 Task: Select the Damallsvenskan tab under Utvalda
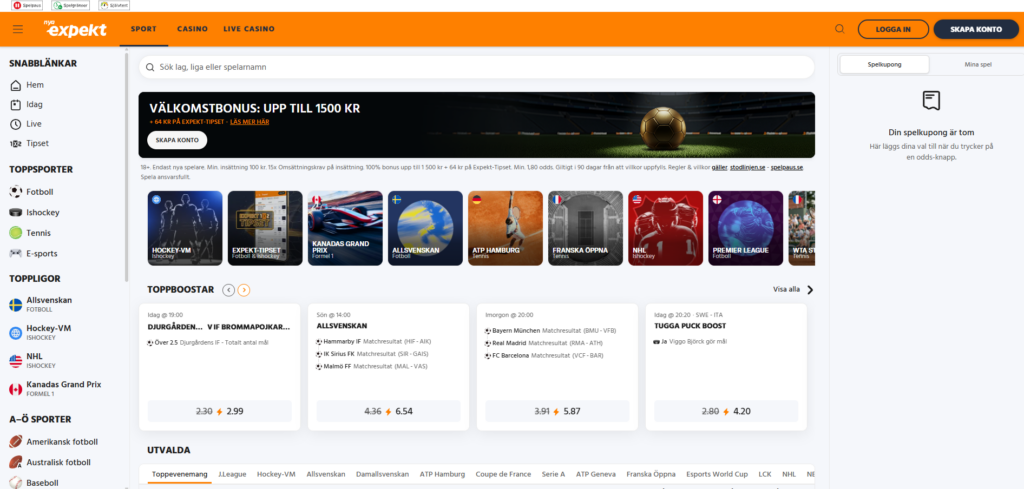[x=383, y=475]
